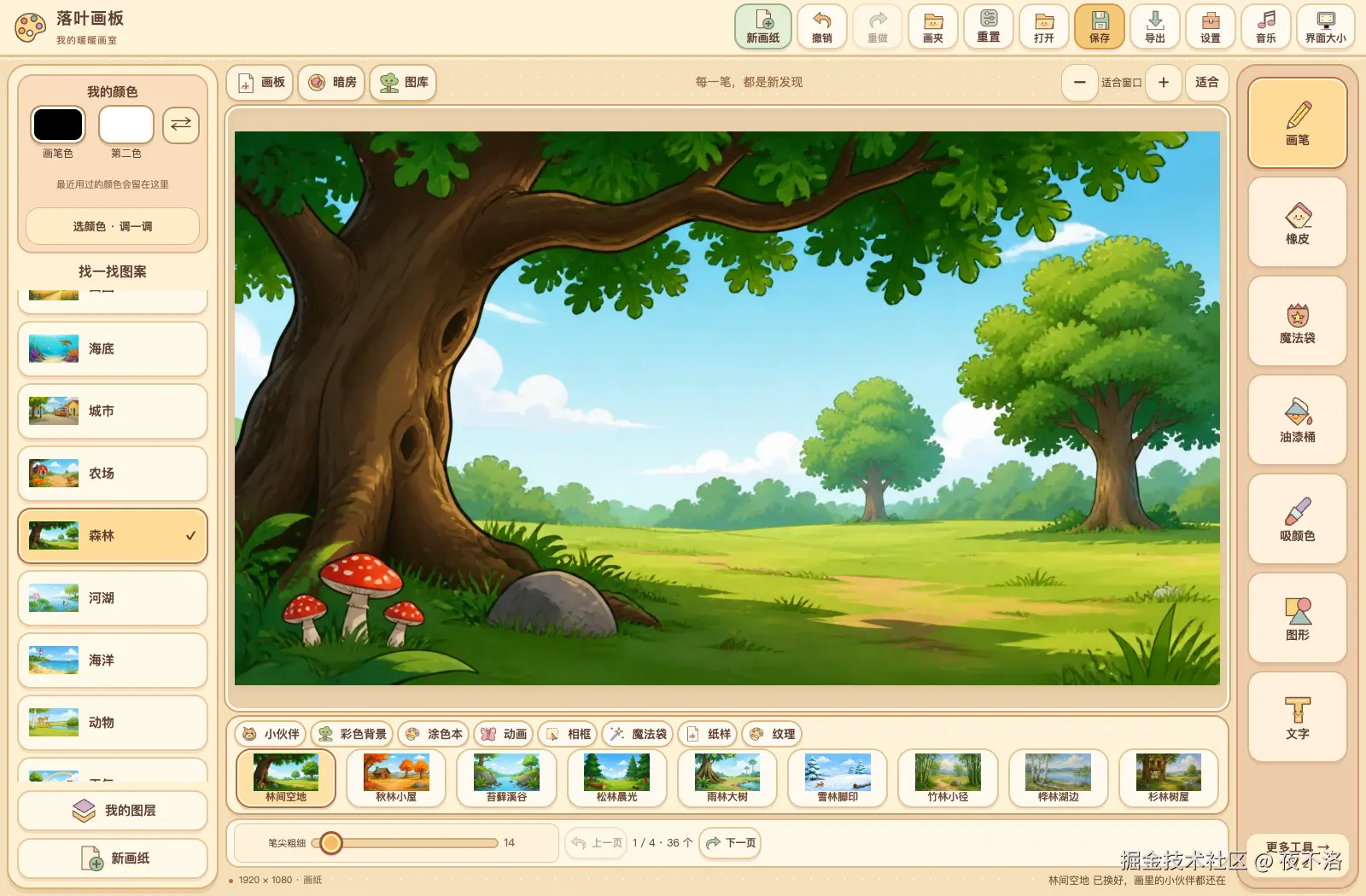Select the 海底 pattern category
This screenshot has width=1366, height=896.
(113, 349)
